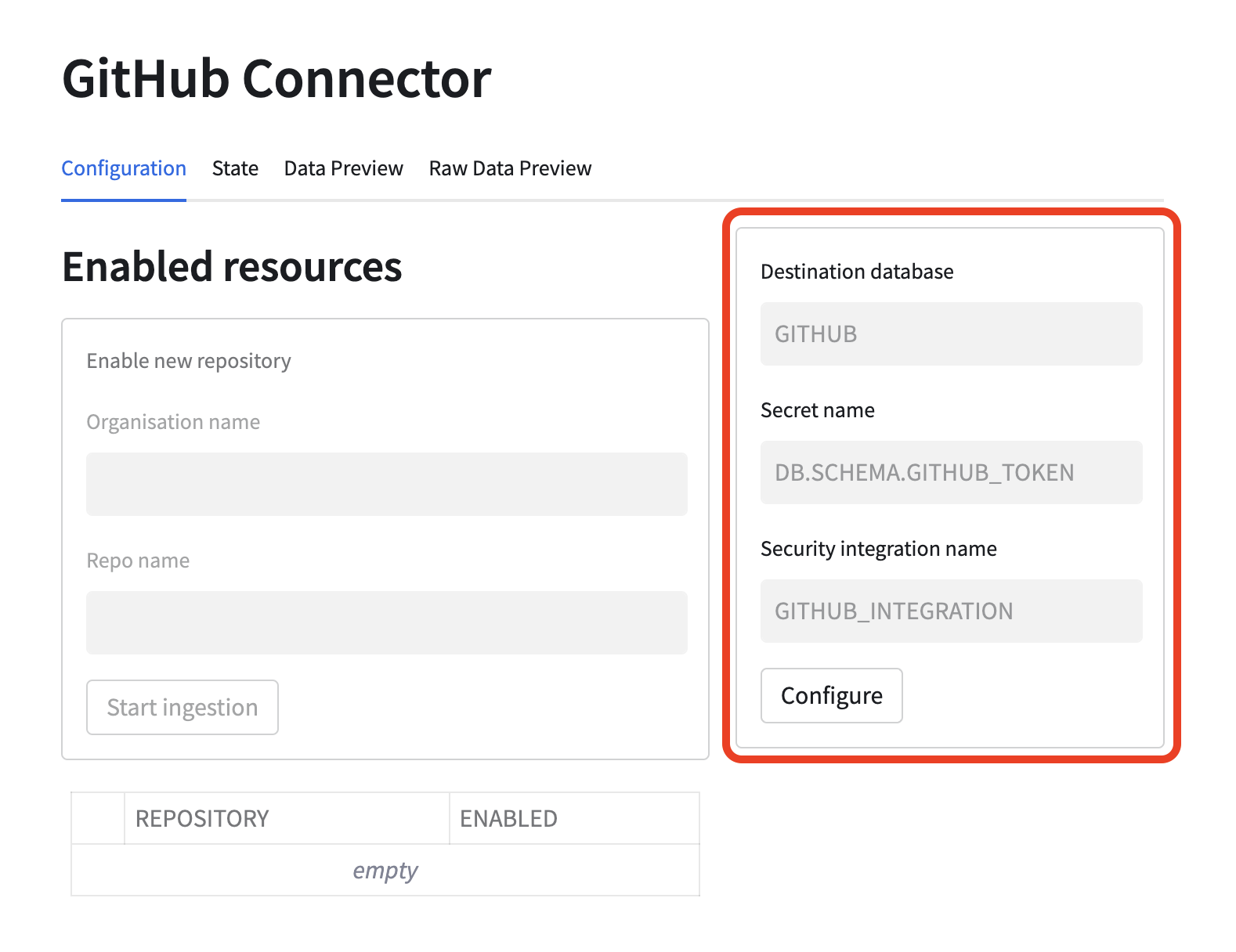
Task: Click the Organisation name input field
Action: pyautogui.click(x=387, y=484)
